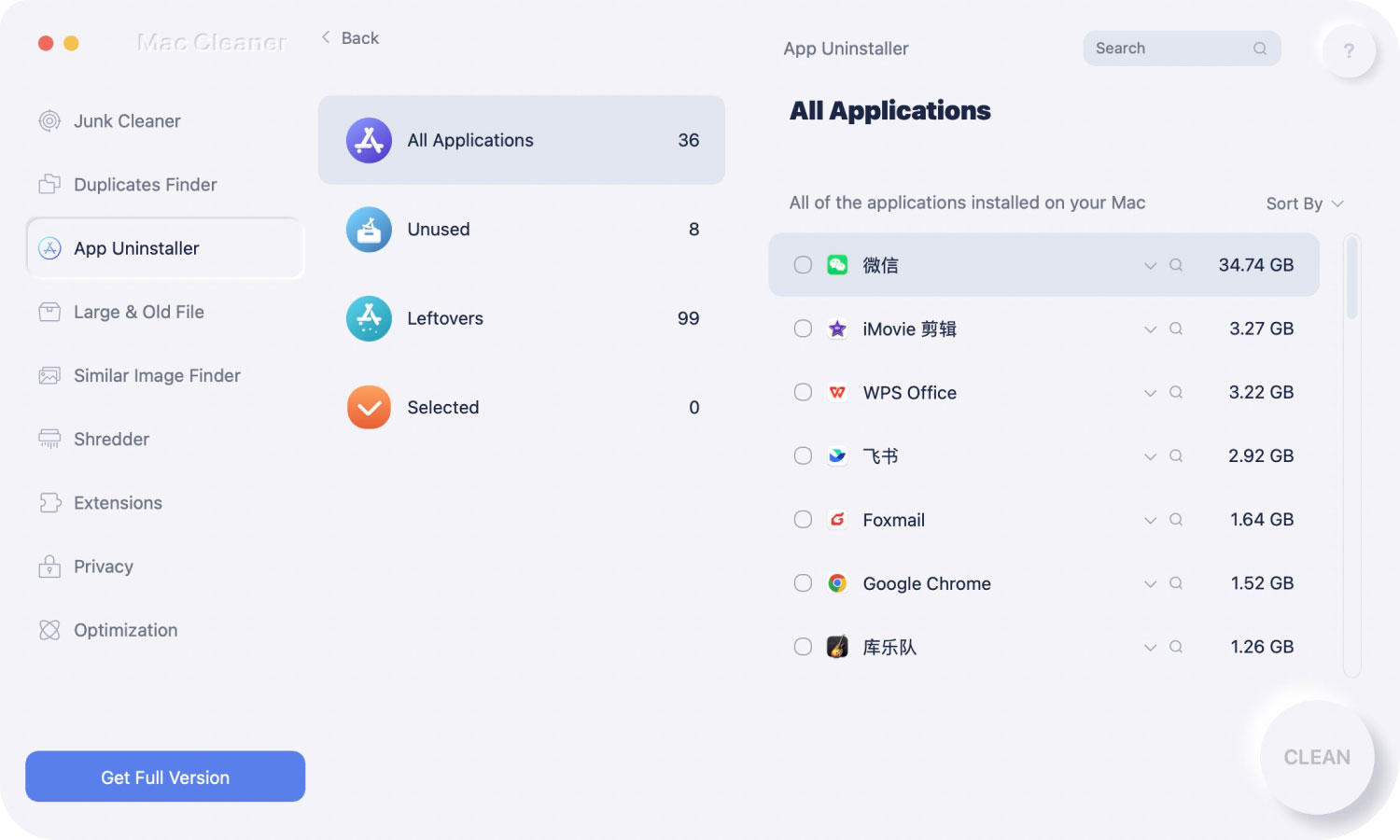1400x840 pixels.
Task: Go Back to previous screen
Action: [350, 38]
